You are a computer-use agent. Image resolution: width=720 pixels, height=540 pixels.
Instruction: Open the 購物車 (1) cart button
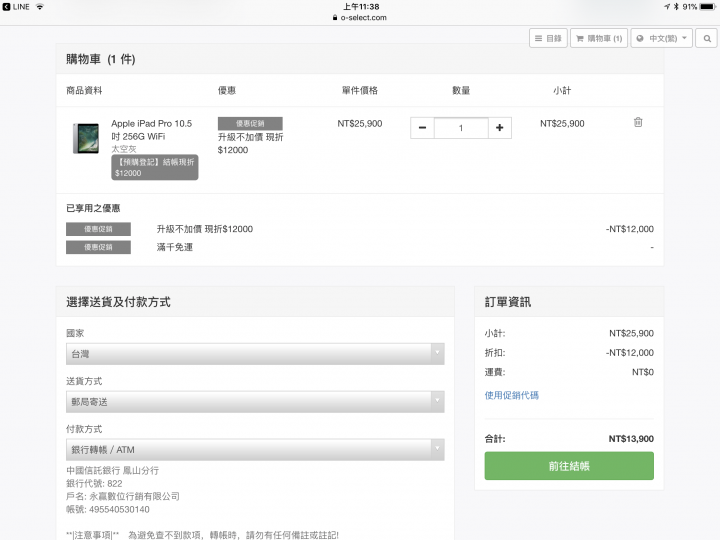pos(599,39)
